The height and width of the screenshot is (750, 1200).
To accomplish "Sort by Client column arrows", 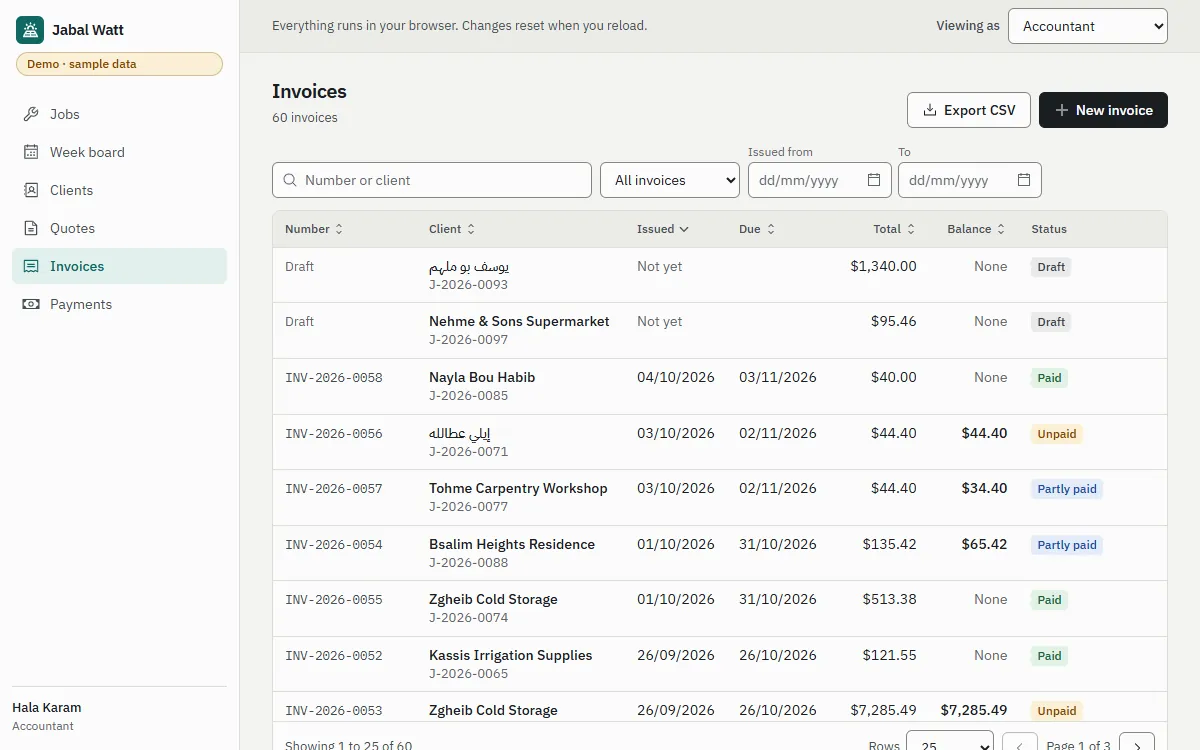I will pyautogui.click(x=471, y=229).
